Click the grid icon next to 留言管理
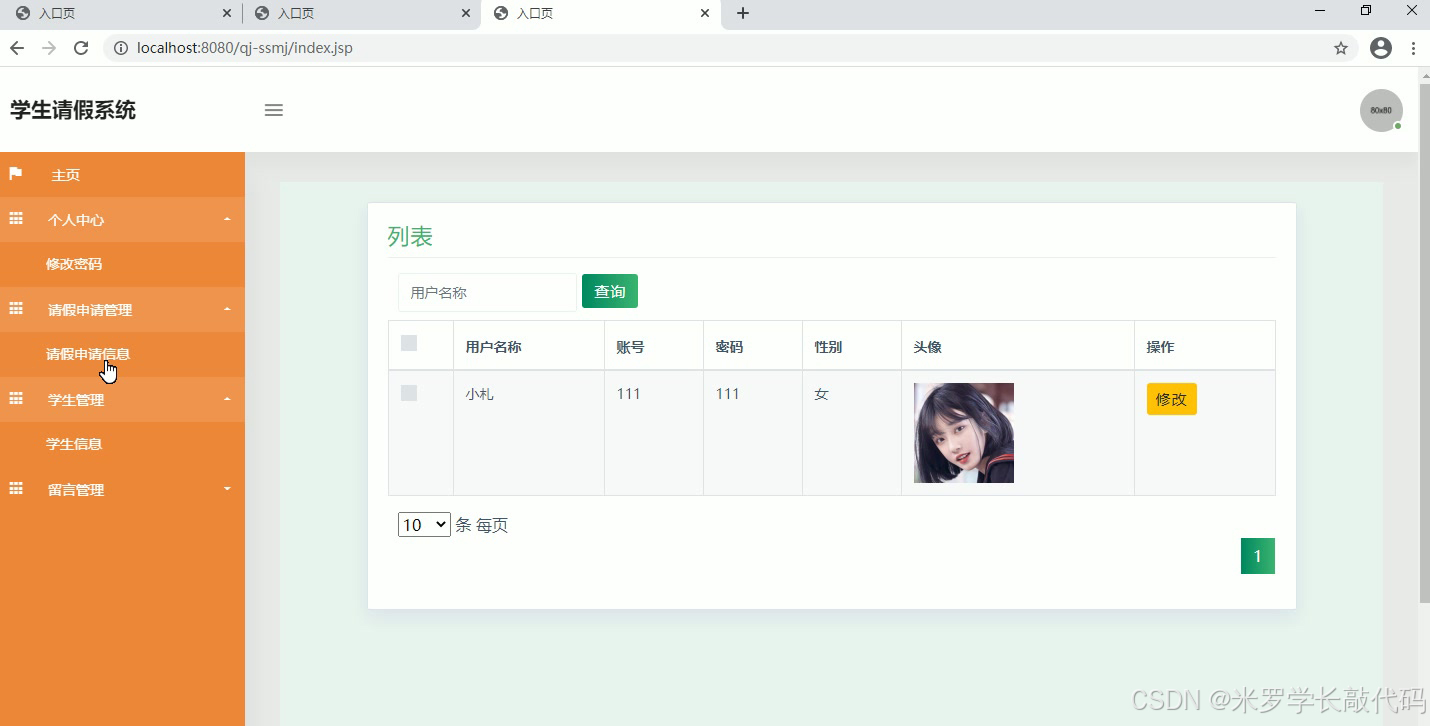Viewport: 1430px width, 726px height. coord(15,489)
